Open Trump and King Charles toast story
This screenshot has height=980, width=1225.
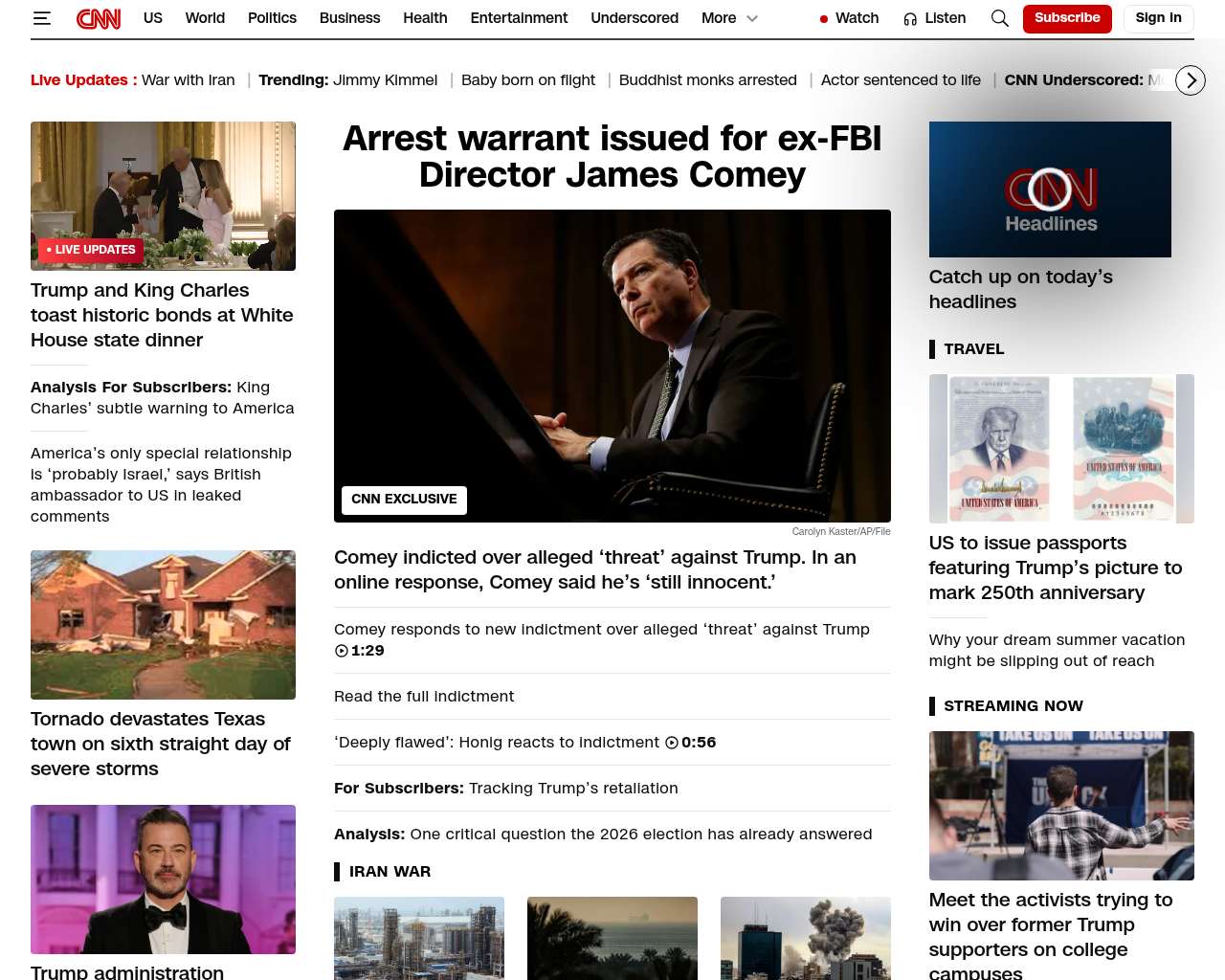click(x=162, y=315)
